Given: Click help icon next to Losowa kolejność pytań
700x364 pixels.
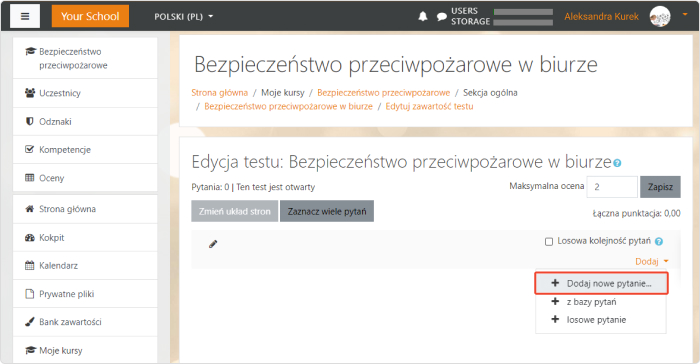Looking at the screenshot, I should 659,242.
